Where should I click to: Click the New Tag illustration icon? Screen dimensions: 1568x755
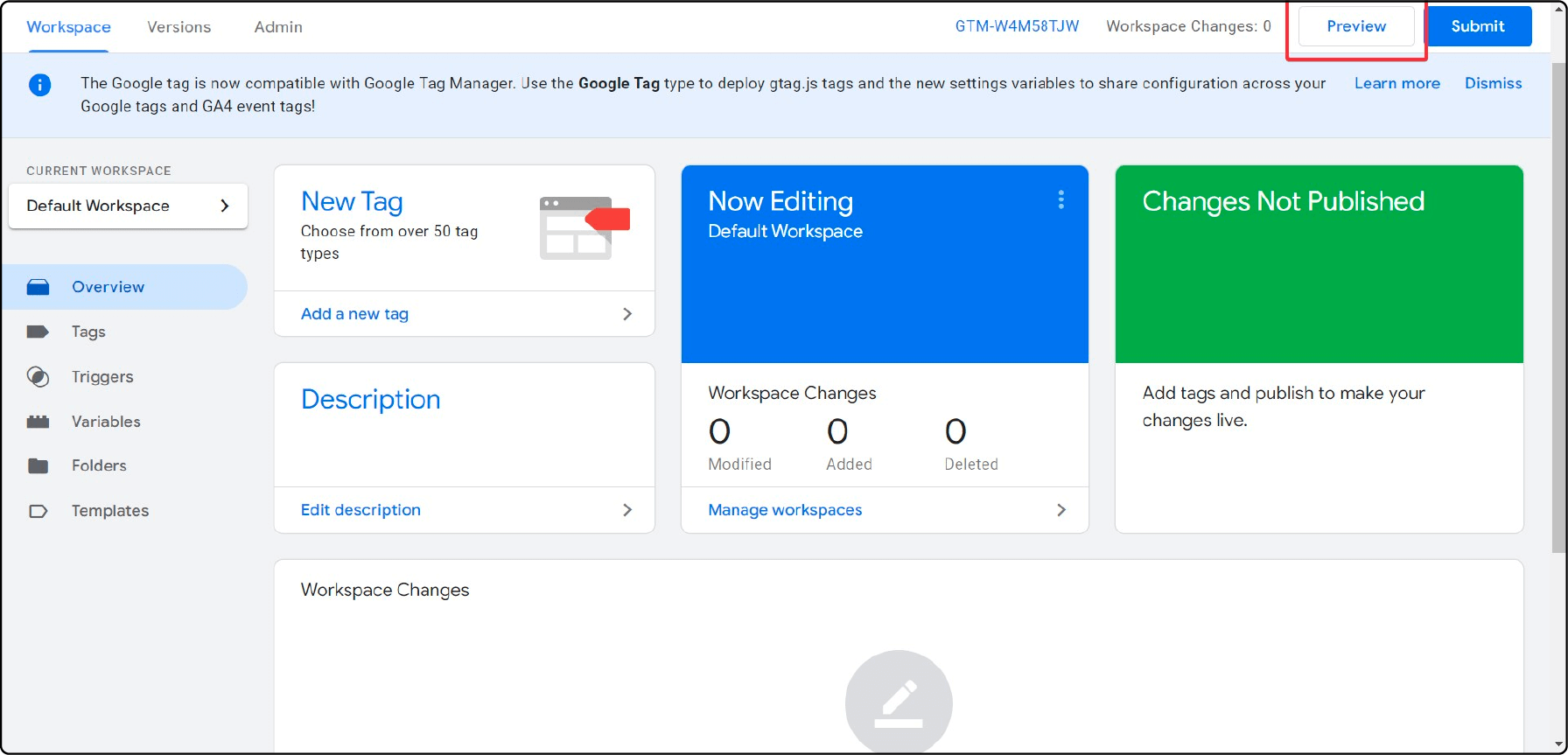[584, 227]
